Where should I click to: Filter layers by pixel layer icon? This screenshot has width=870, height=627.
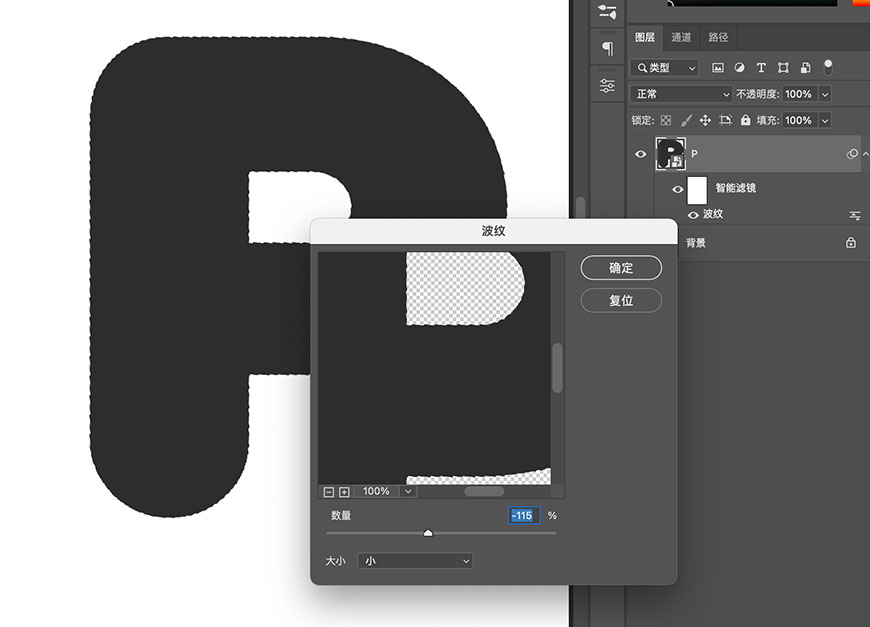(717, 68)
